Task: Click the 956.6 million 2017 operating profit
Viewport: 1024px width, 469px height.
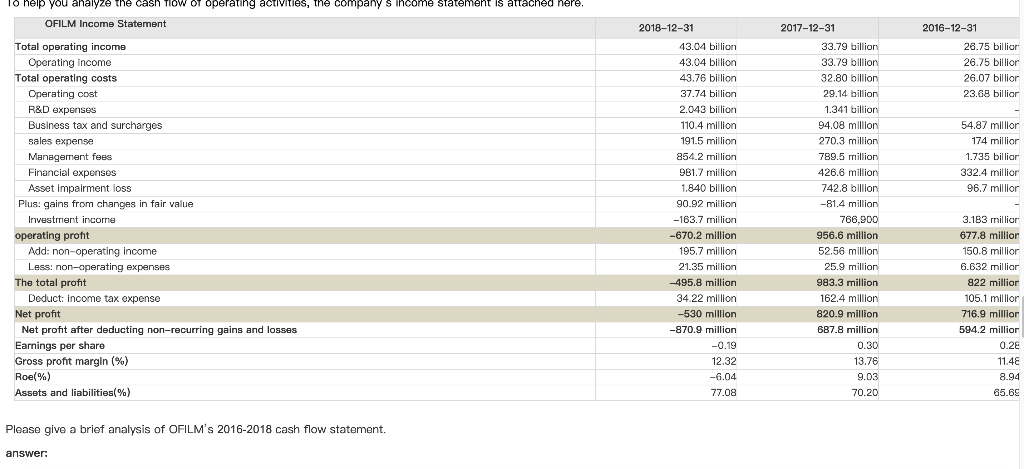Action: tap(848, 235)
